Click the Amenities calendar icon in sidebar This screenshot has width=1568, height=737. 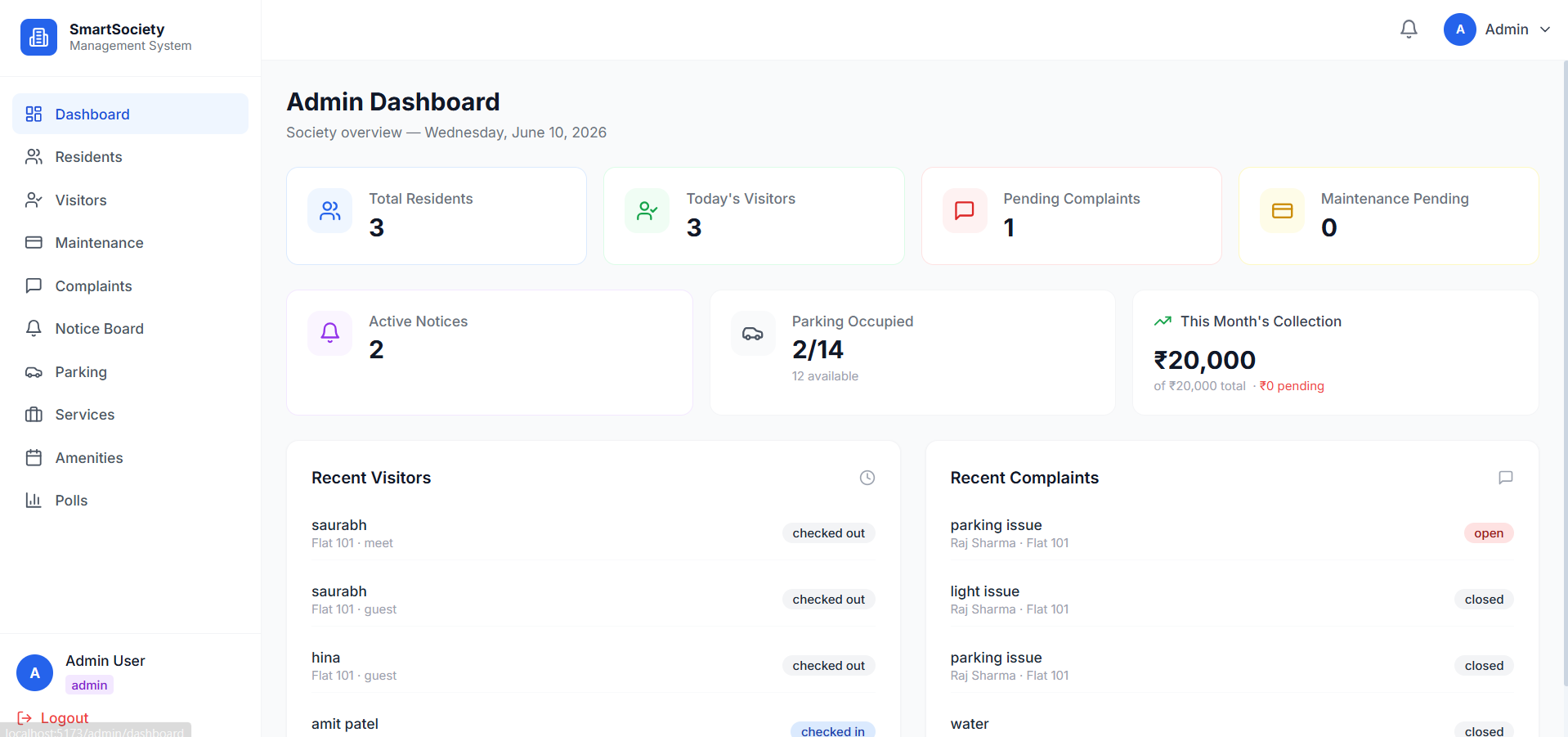click(x=34, y=458)
